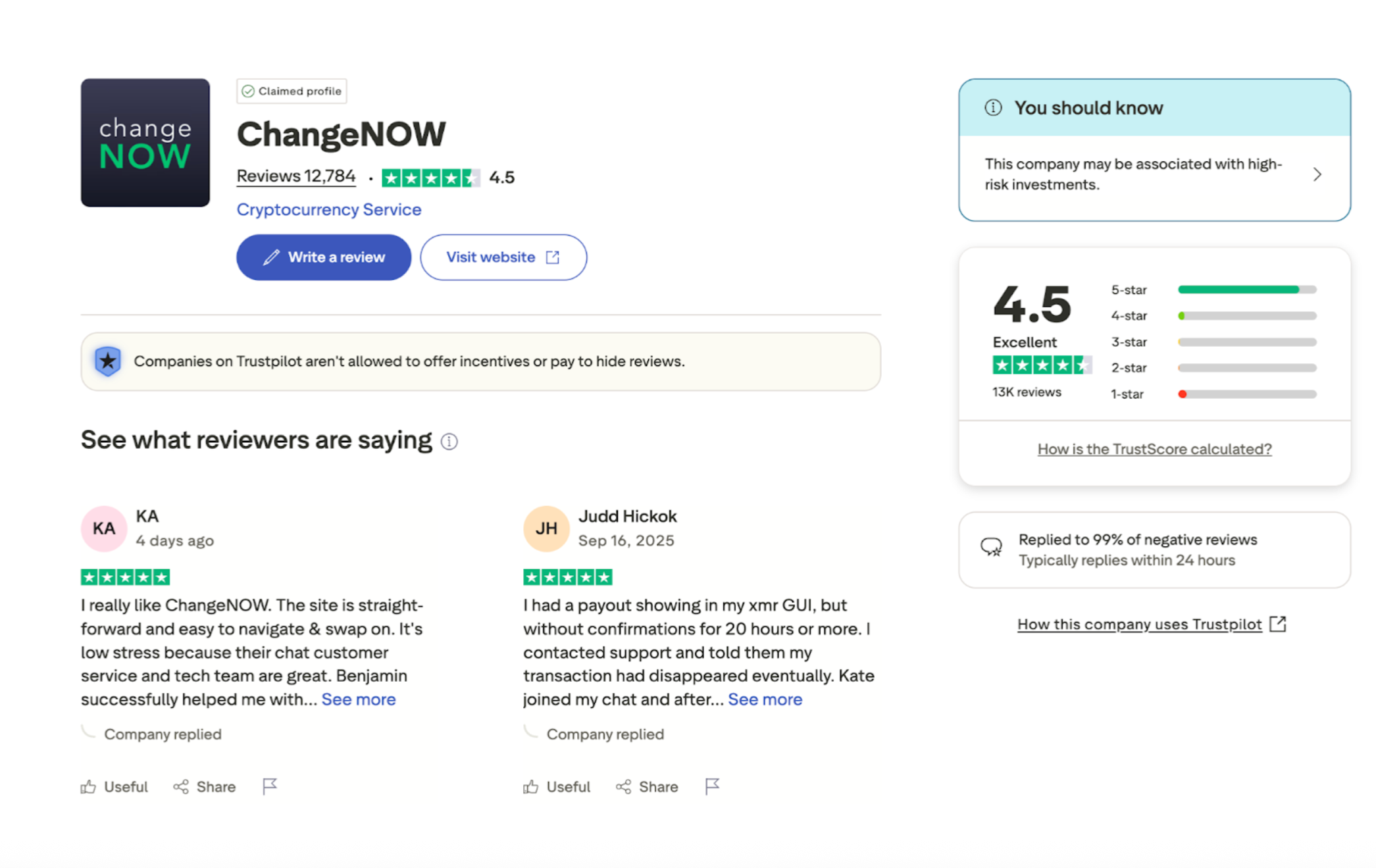Click the ChangeNOW logo thumbnail

(x=145, y=143)
